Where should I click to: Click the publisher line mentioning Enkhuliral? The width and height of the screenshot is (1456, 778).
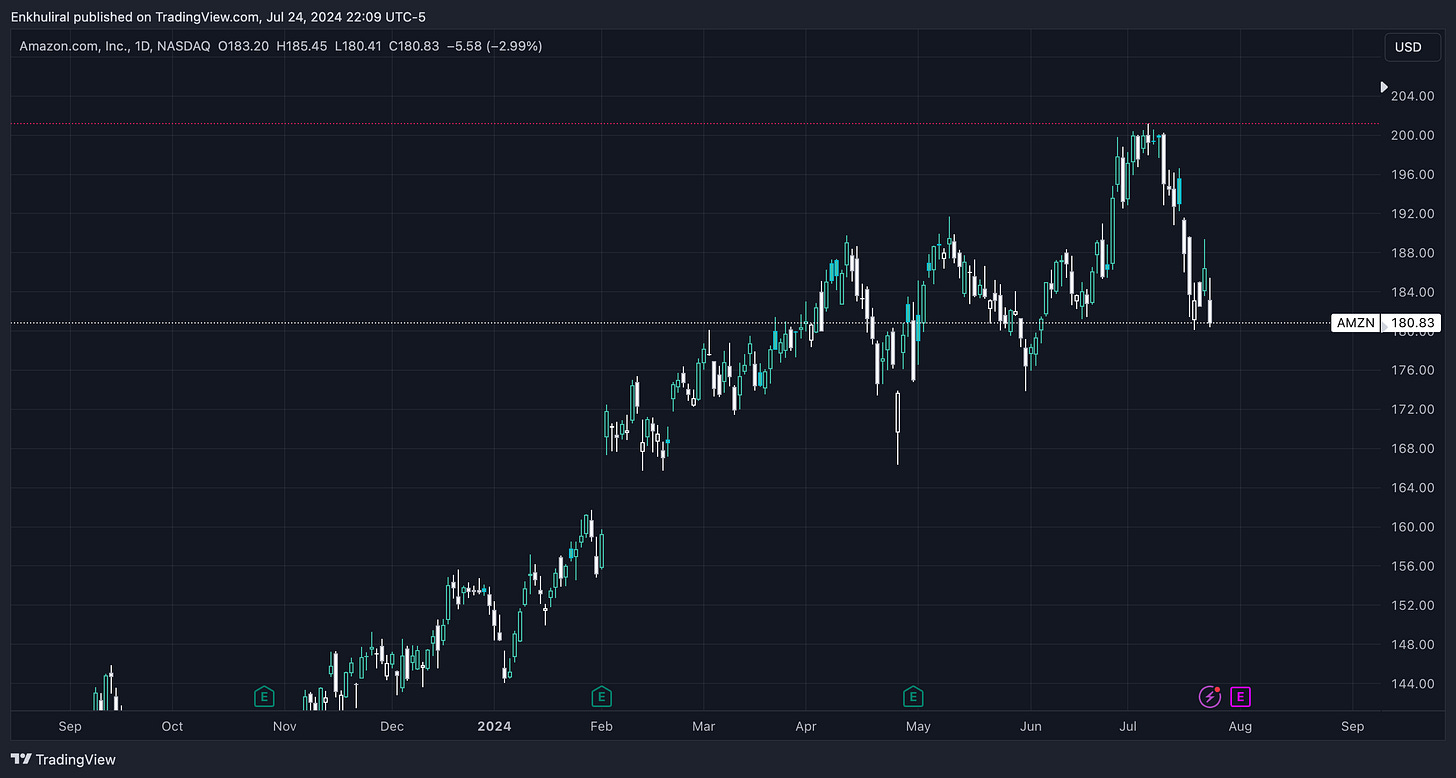(x=219, y=16)
